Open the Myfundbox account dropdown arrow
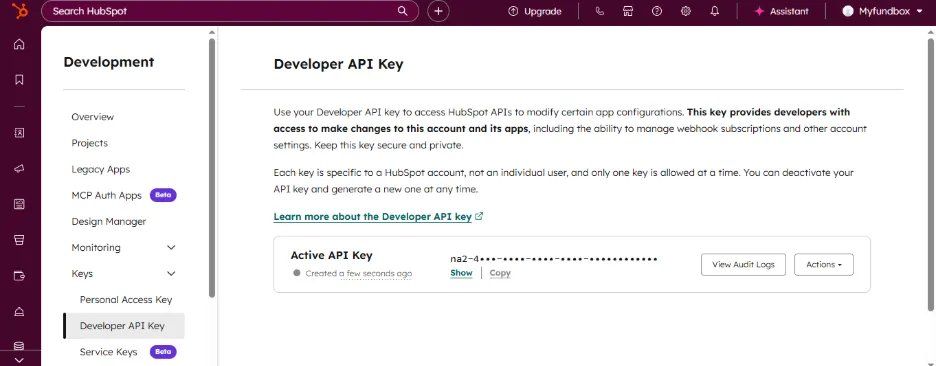Image resolution: width=936 pixels, height=366 pixels. pyautogui.click(x=919, y=11)
